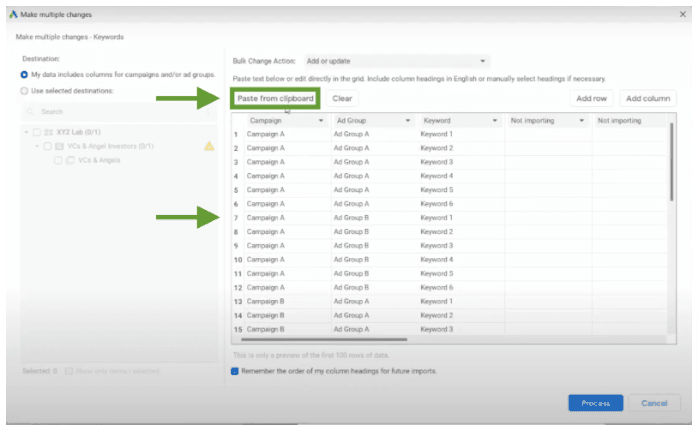
Task: Click the Add row button
Action: [x=591, y=99]
